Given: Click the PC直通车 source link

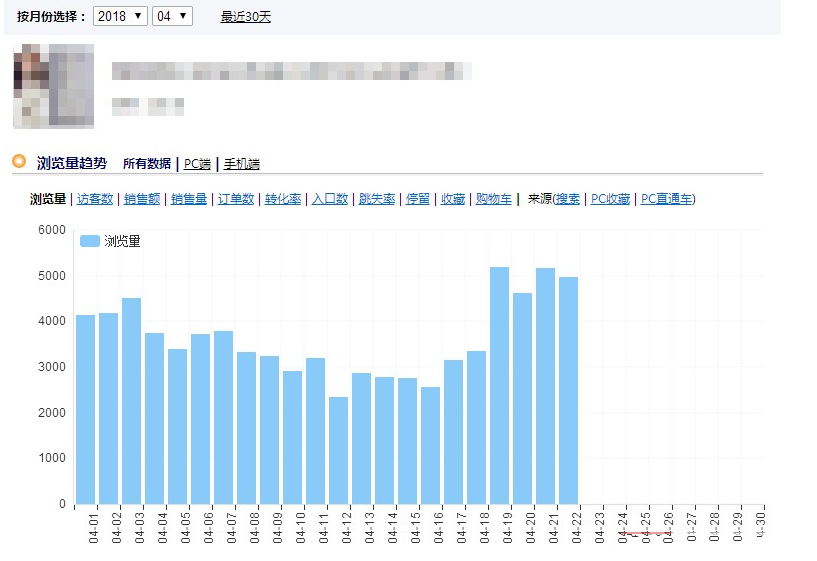Looking at the screenshot, I should coord(666,199).
